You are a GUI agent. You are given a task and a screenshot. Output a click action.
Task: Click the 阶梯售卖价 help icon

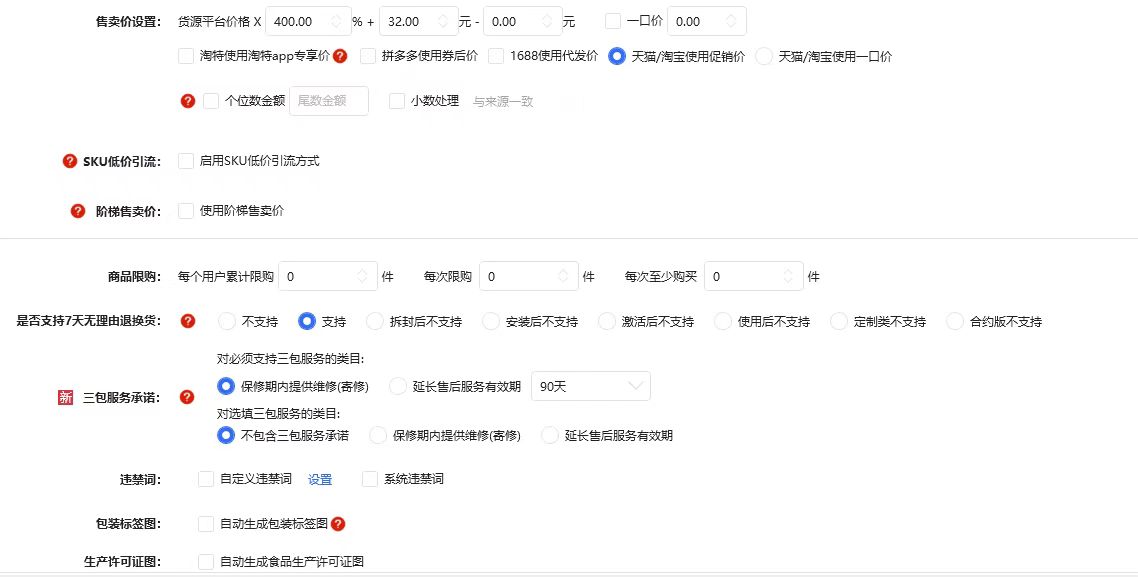tap(77, 210)
